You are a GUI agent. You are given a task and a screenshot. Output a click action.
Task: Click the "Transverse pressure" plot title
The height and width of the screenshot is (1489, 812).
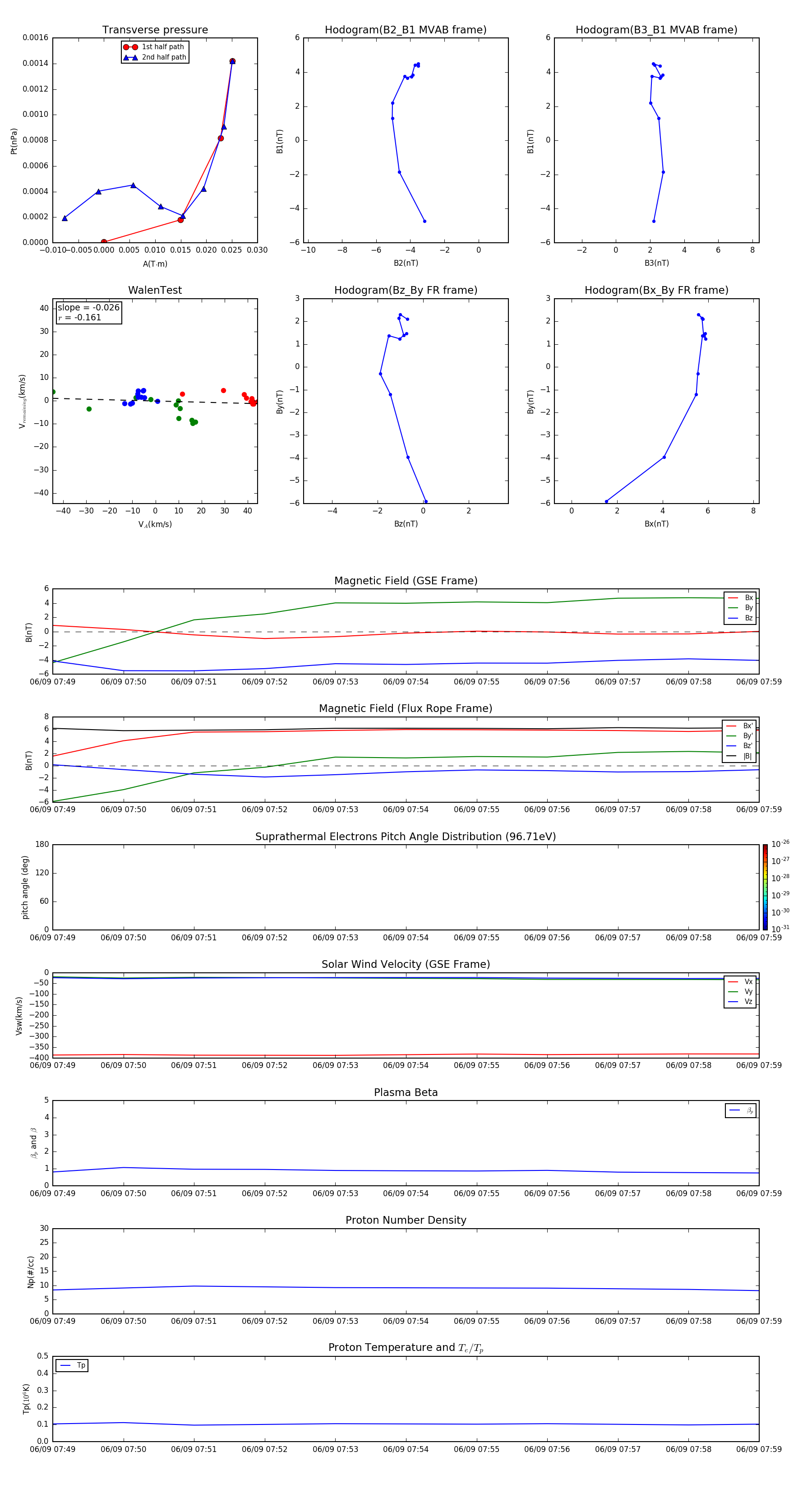[155, 30]
